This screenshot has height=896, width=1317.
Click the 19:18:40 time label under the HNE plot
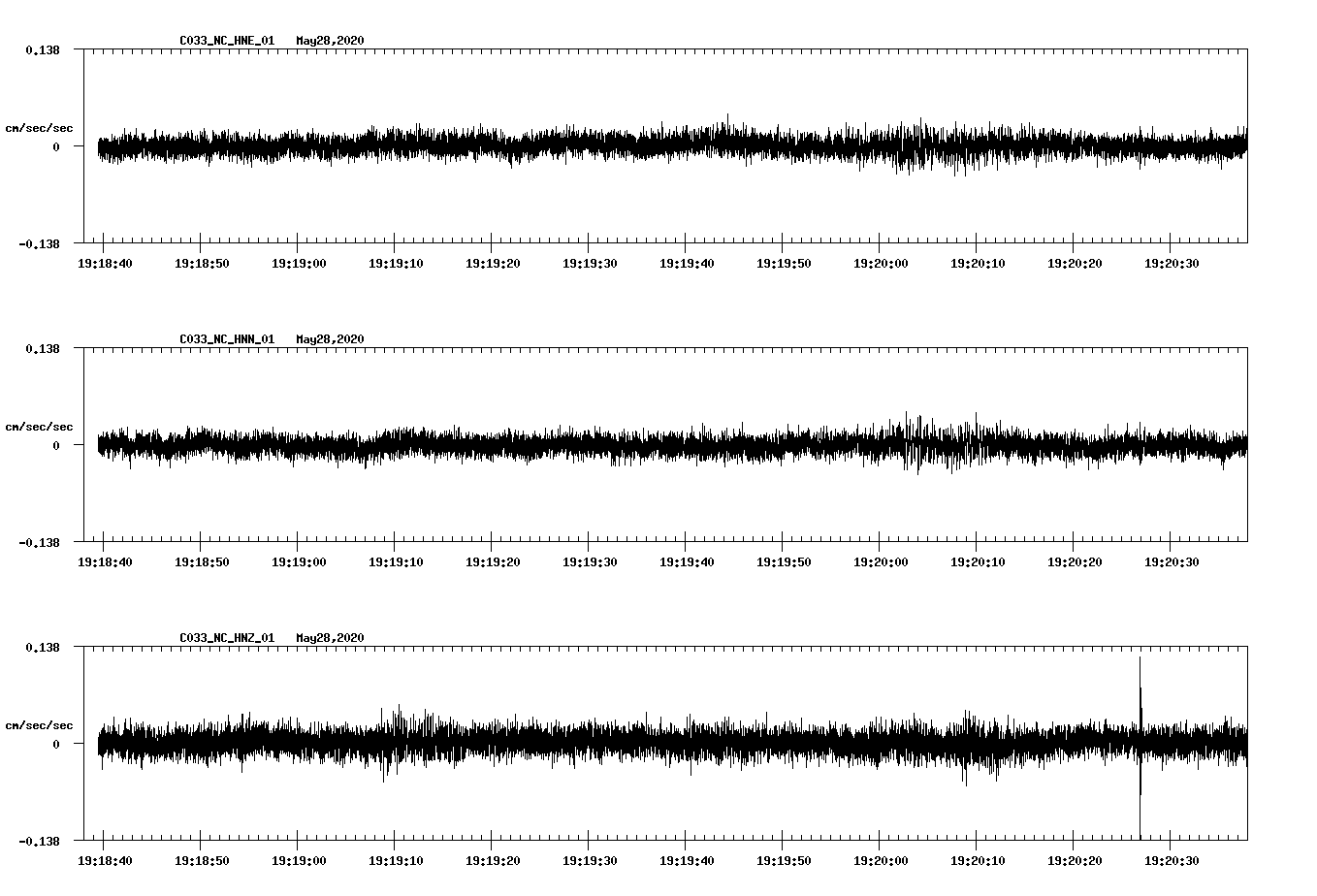coord(105,263)
